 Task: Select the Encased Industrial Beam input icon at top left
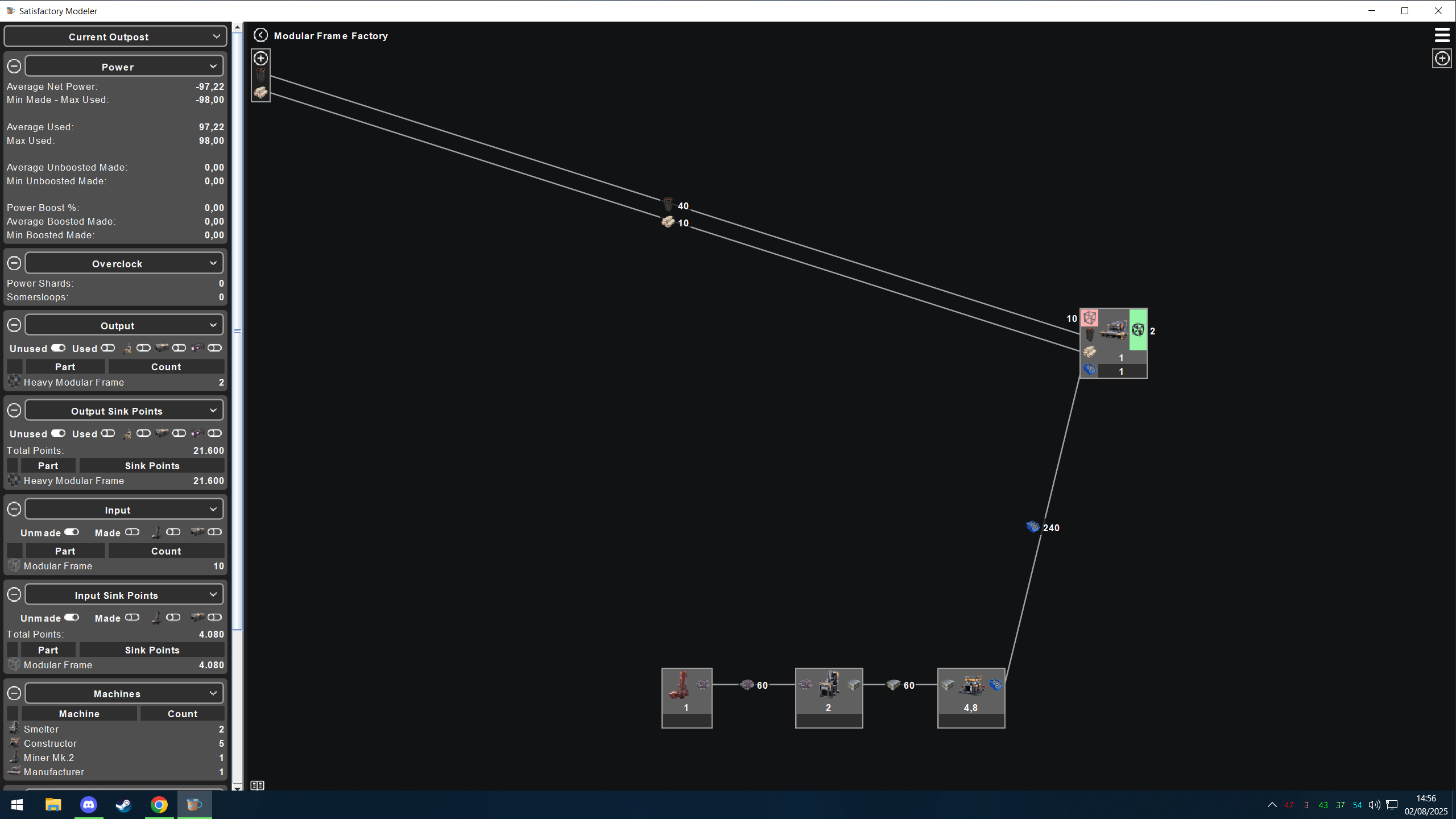260,92
